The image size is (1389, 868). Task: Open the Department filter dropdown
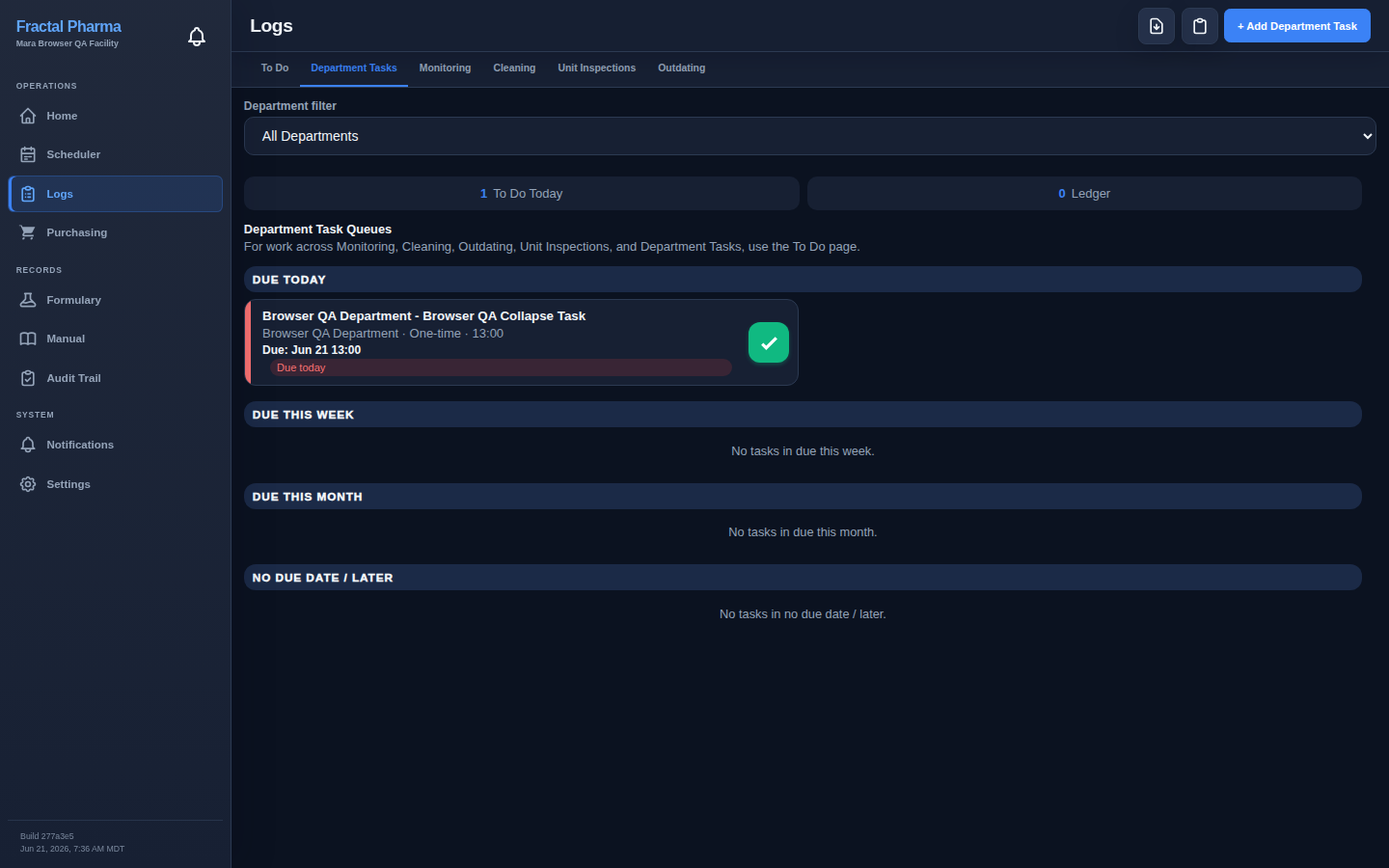point(809,136)
